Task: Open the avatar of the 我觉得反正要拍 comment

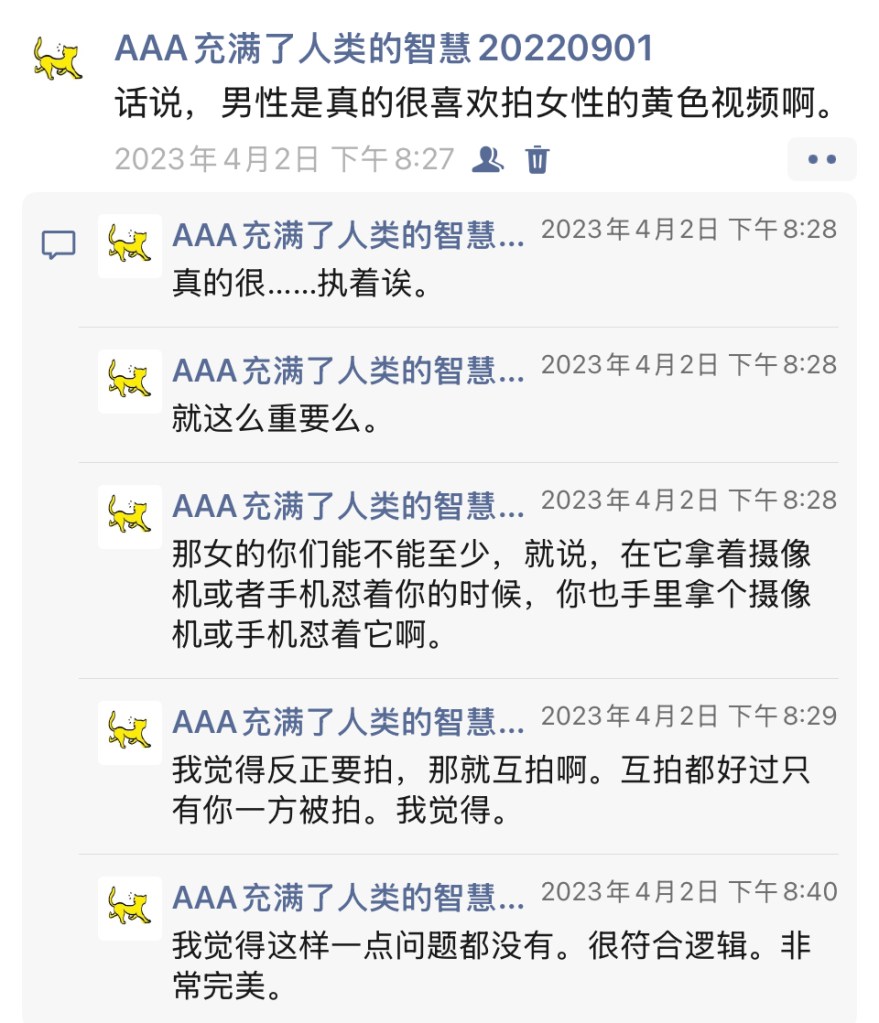Action: coord(130,732)
